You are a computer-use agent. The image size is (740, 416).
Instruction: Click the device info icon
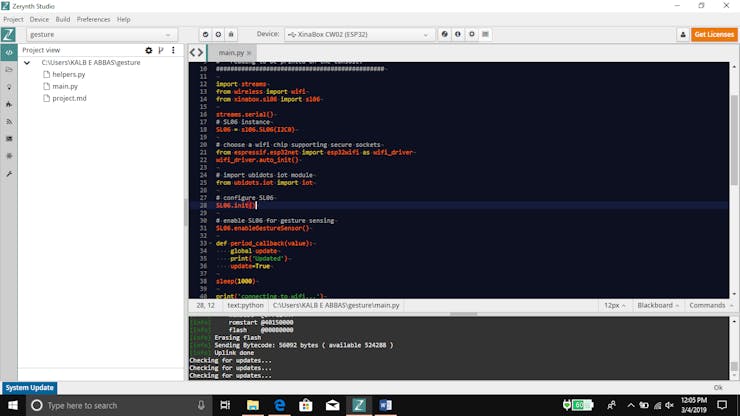coord(457,34)
